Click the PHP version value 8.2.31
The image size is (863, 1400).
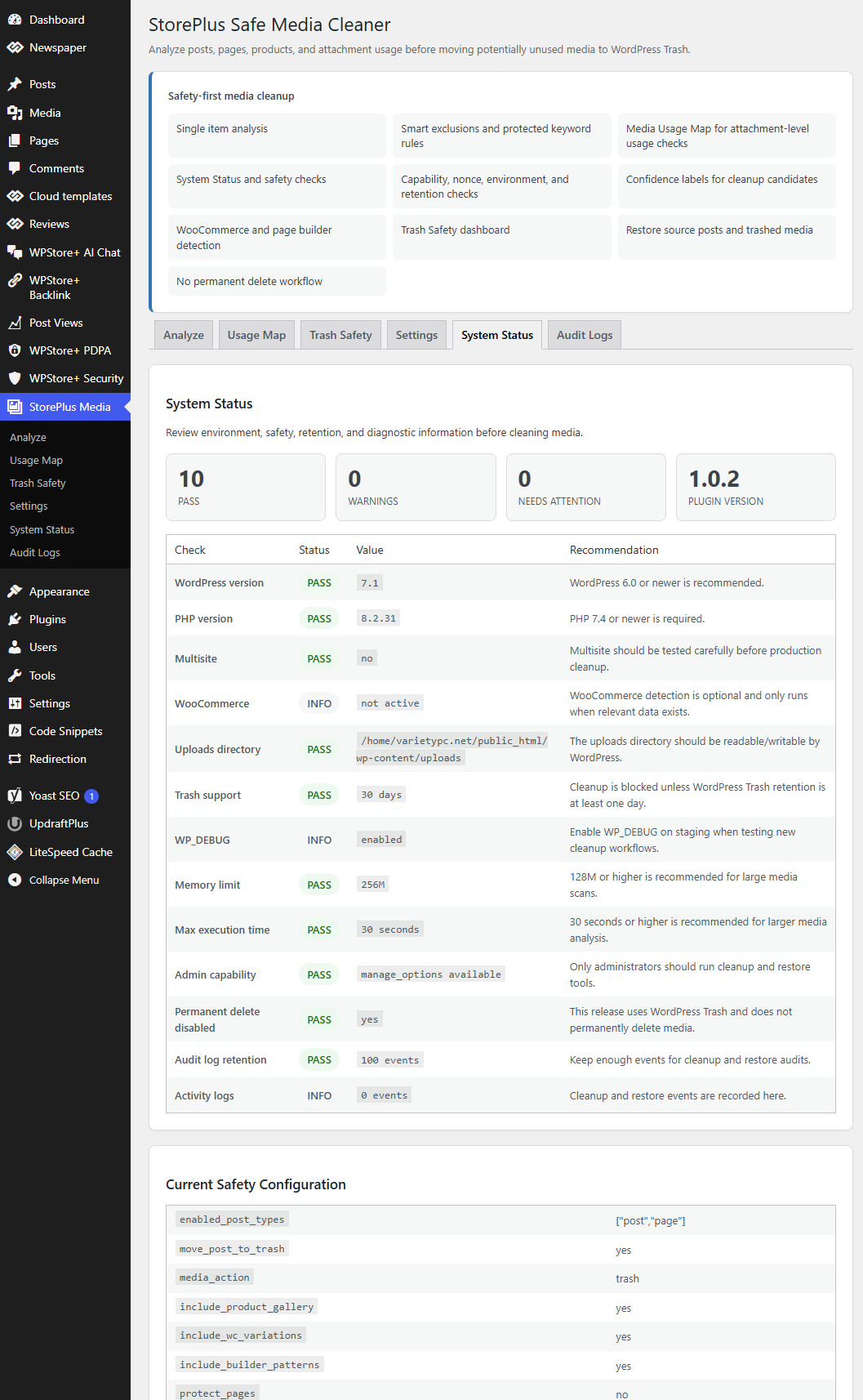[x=378, y=618]
